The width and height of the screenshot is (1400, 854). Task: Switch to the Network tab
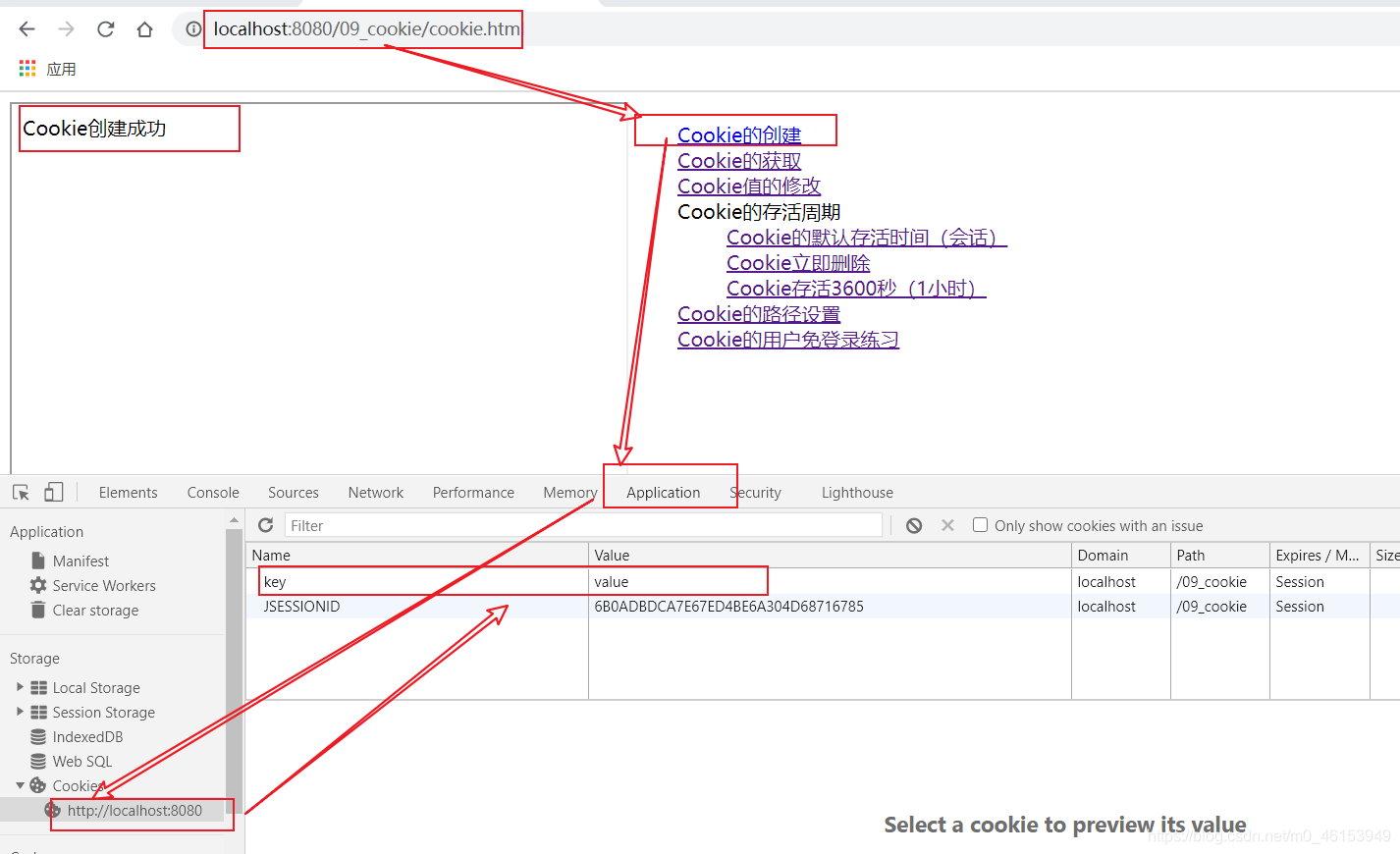point(375,492)
